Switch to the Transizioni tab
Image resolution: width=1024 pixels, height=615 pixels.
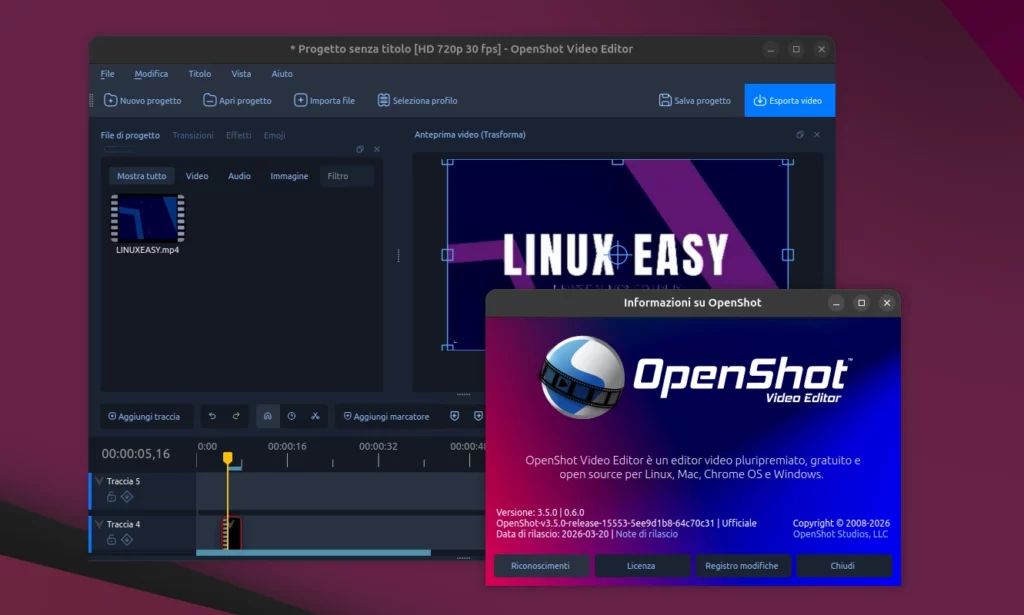(x=193, y=135)
